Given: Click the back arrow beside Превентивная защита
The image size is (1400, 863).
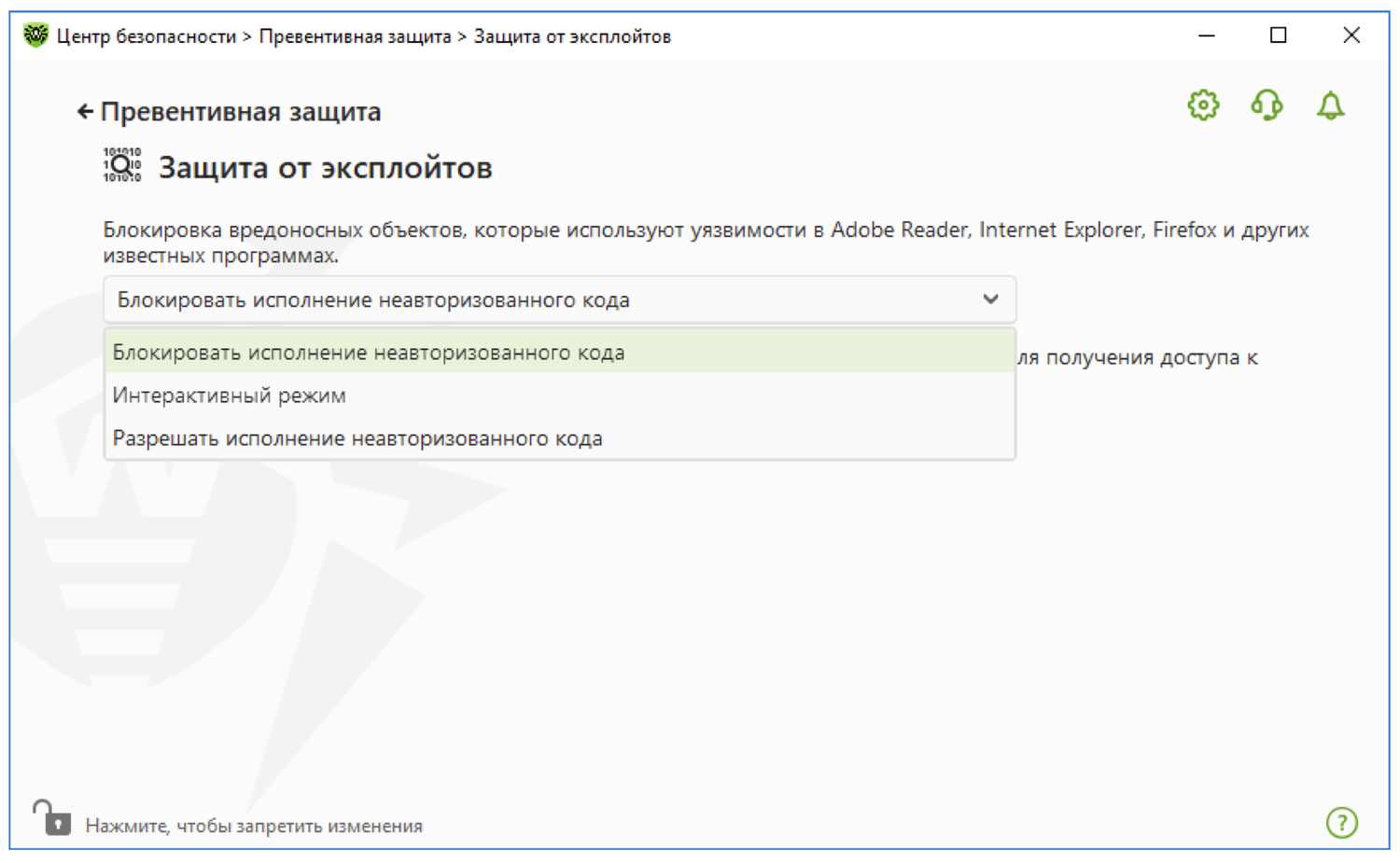Looking at the screenshot, I should point(84,112).
